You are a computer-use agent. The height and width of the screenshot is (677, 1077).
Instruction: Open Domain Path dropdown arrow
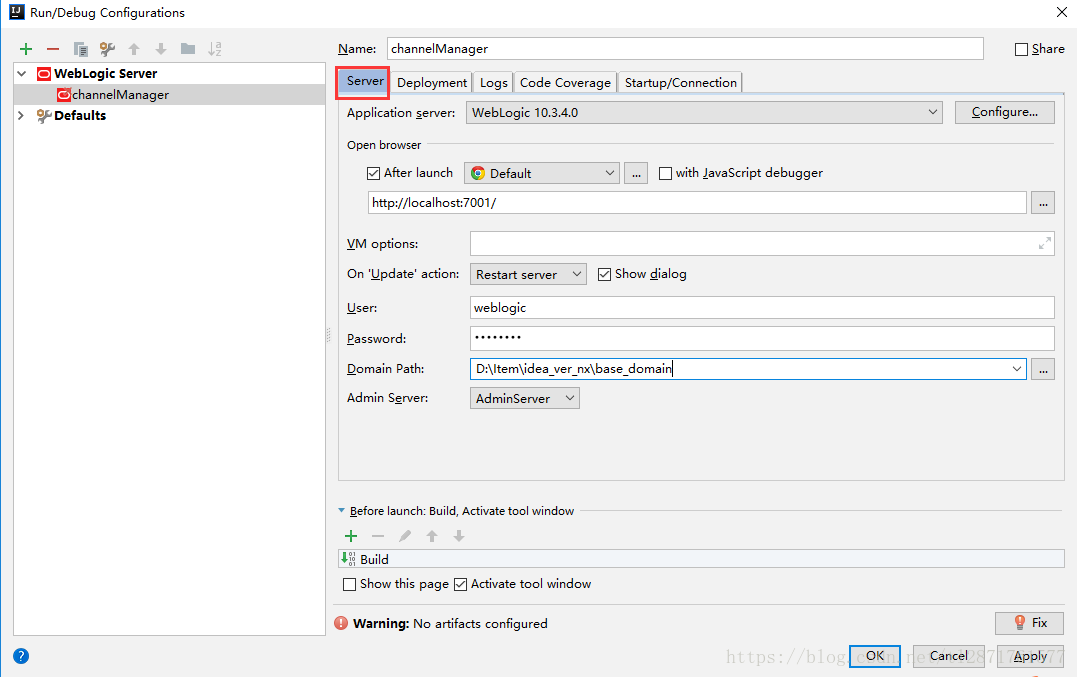pyautogui.click(x=1017, y=369)
